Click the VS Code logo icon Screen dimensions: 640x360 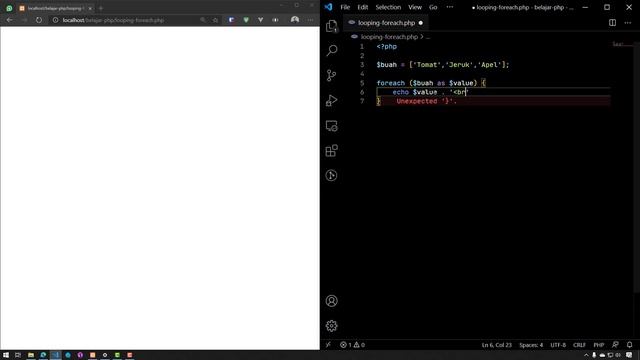329,7
